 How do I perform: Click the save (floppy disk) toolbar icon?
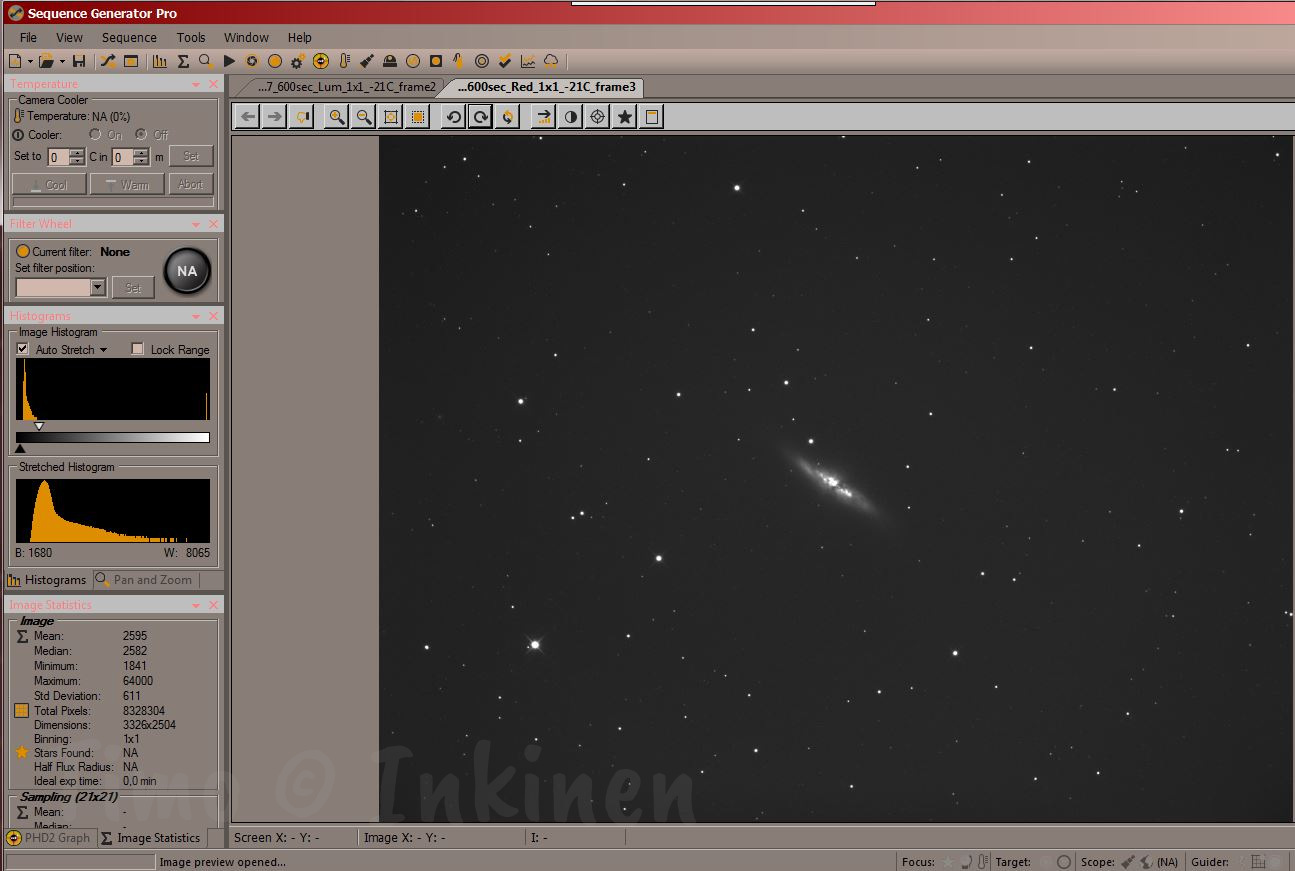click(x=79, y=61)
